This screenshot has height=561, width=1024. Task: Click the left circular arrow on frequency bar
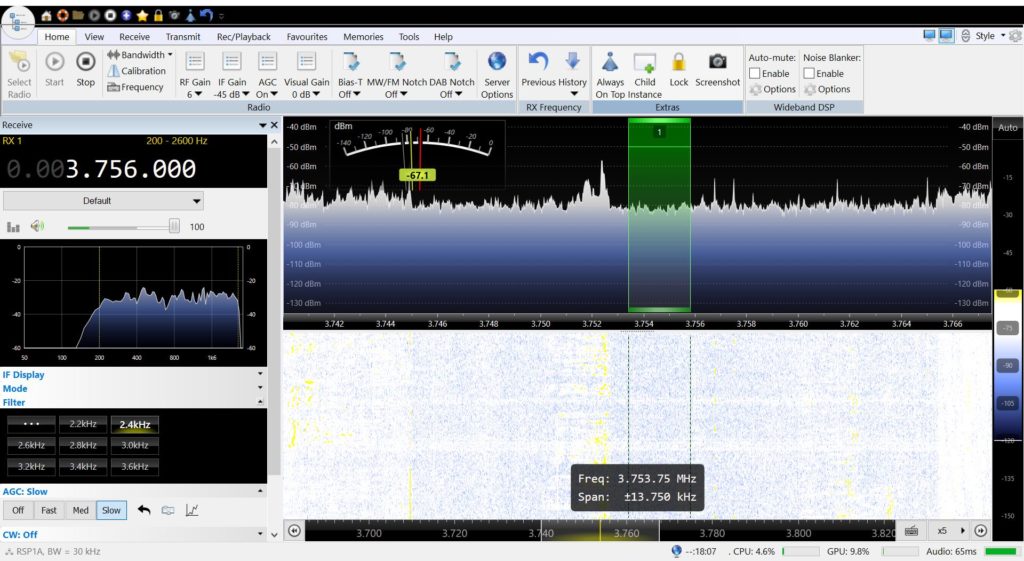tap(295, 530)
